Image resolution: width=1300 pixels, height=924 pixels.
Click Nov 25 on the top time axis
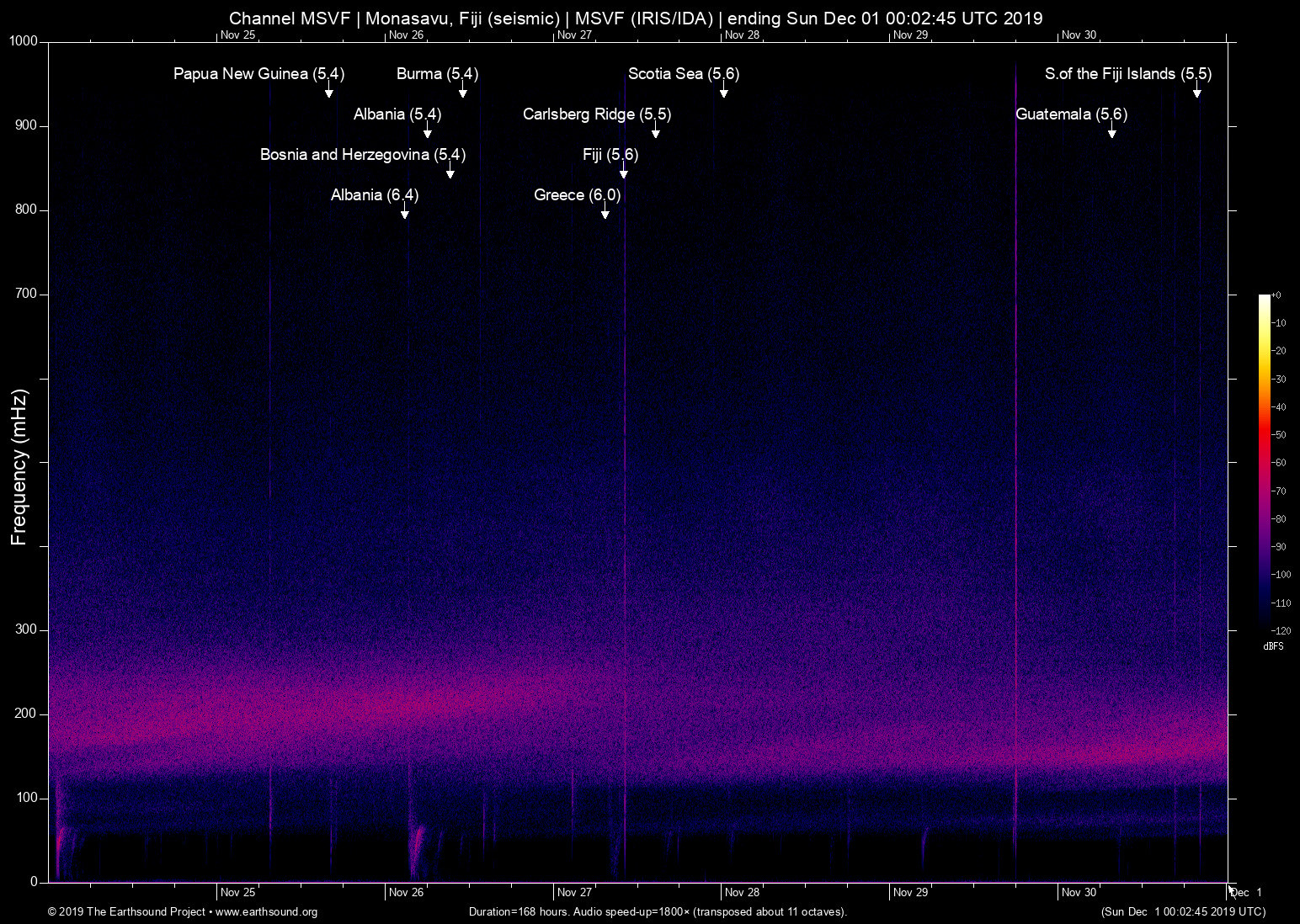(238, 35)
